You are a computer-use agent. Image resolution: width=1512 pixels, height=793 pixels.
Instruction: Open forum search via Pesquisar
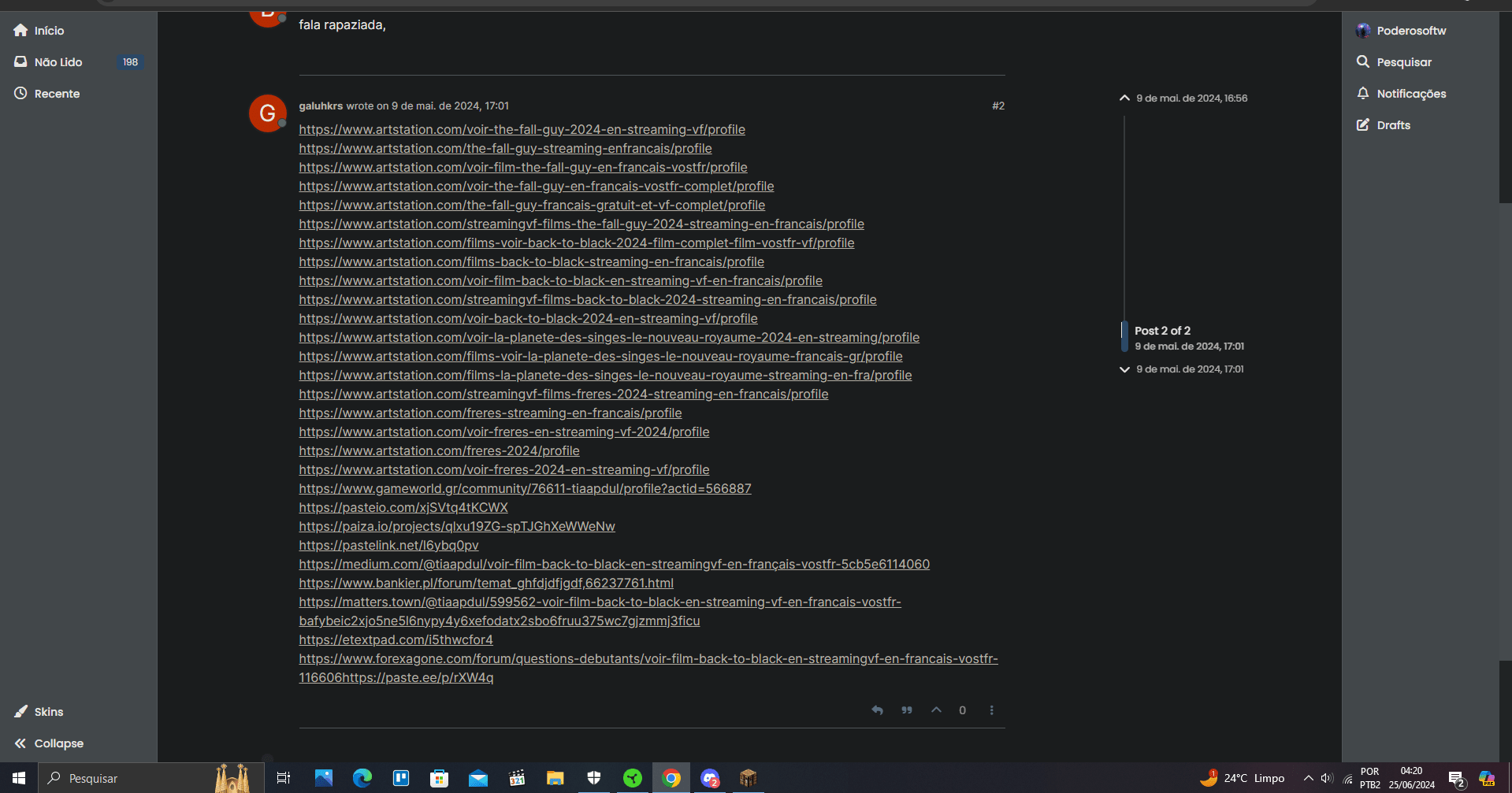pyautogui.click(x=1394, y=62)
